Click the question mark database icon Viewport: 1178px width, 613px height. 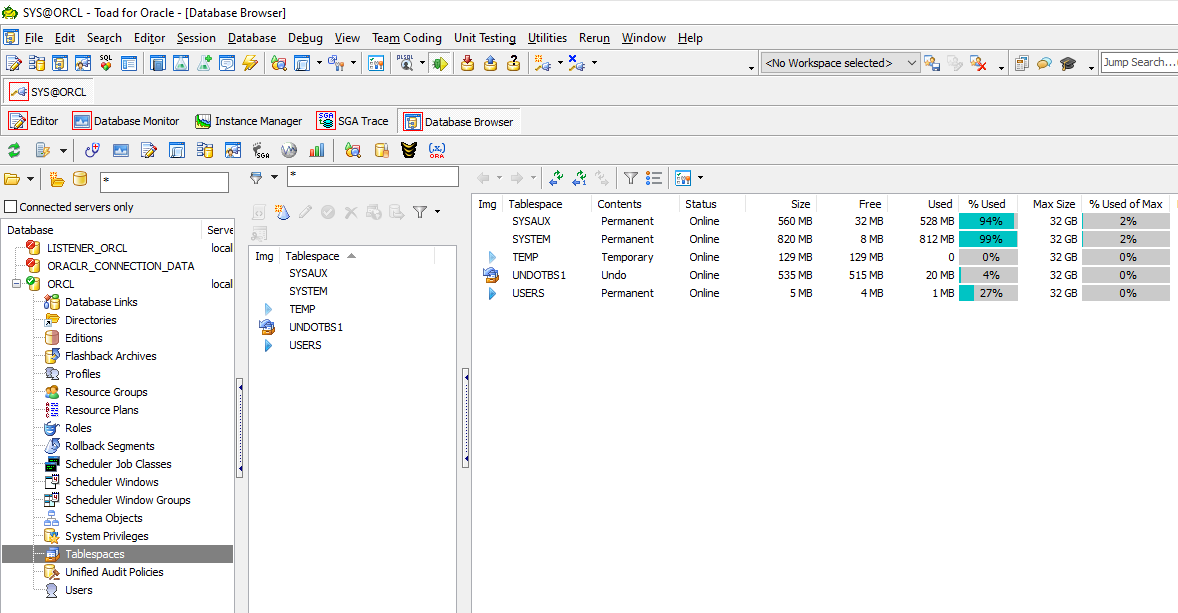pyautogui.click(x=514, y=64)
